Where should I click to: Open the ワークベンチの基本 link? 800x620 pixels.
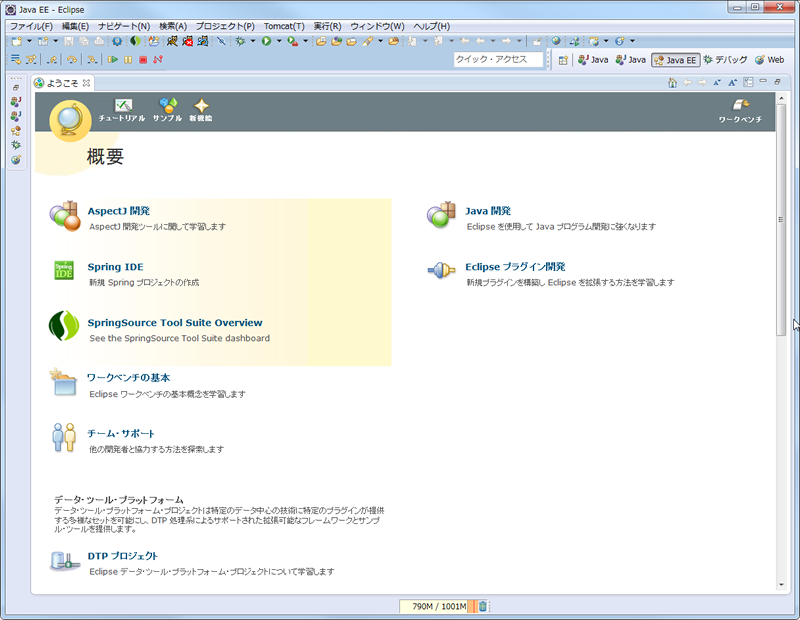pos(129,378)
